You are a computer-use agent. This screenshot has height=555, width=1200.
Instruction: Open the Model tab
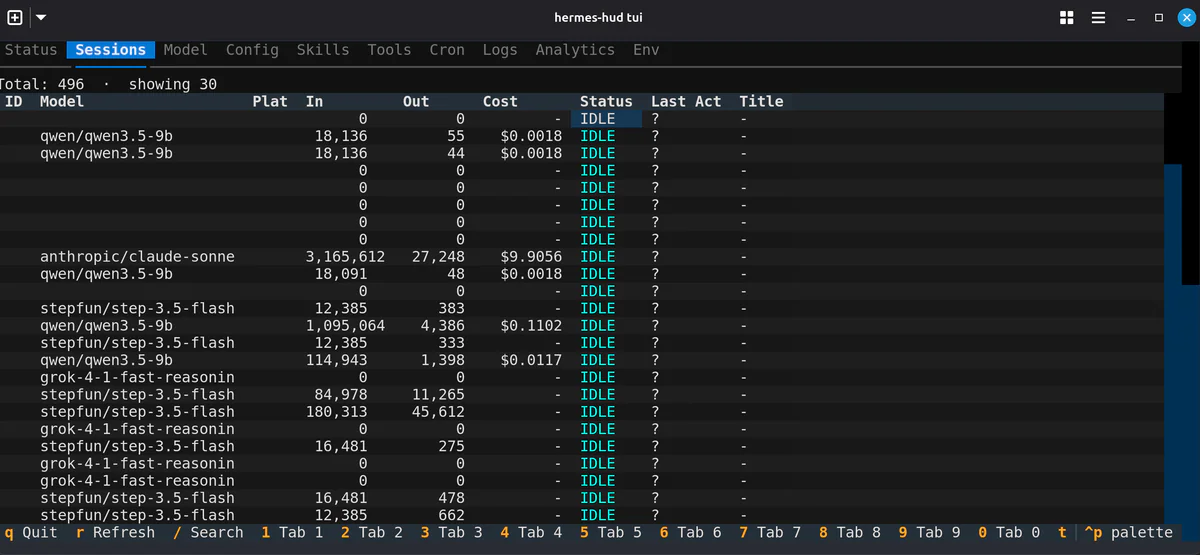tap(185, 50)
